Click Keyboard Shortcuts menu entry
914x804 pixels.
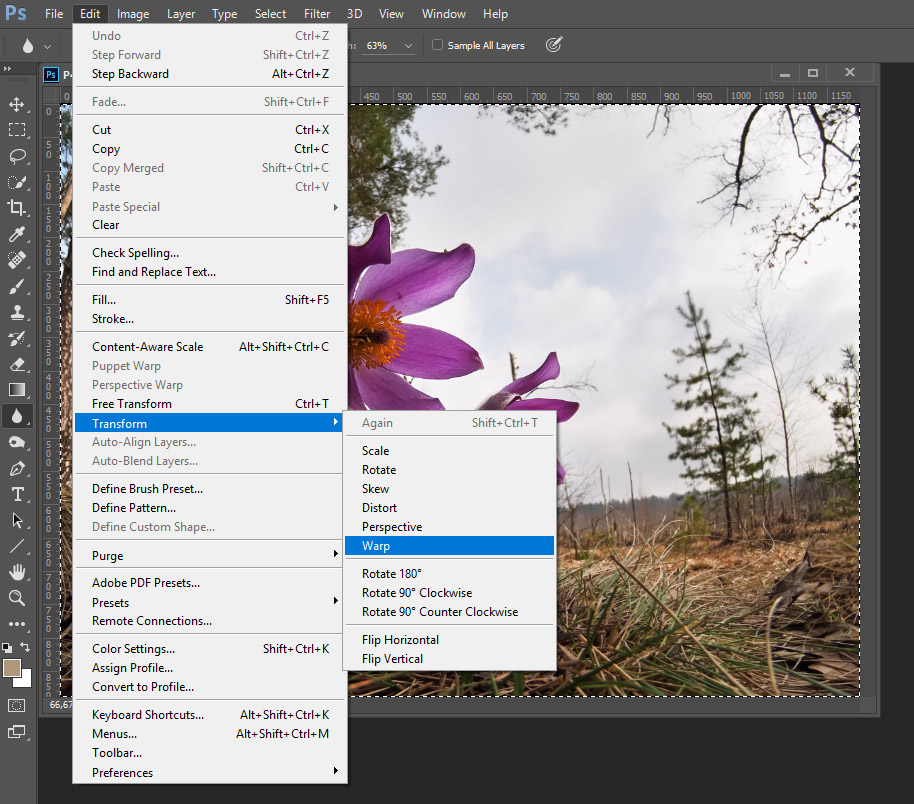point(148,715)
